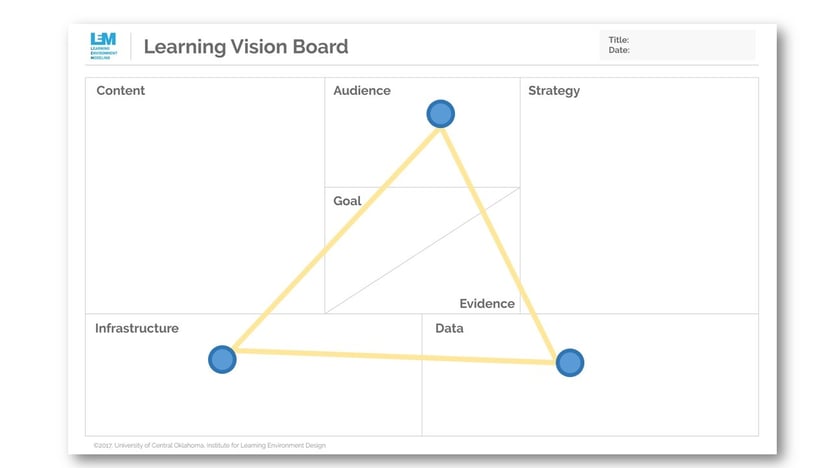
Task: Click the Learning Vision Board heading
Action: [x=246, y=47]
